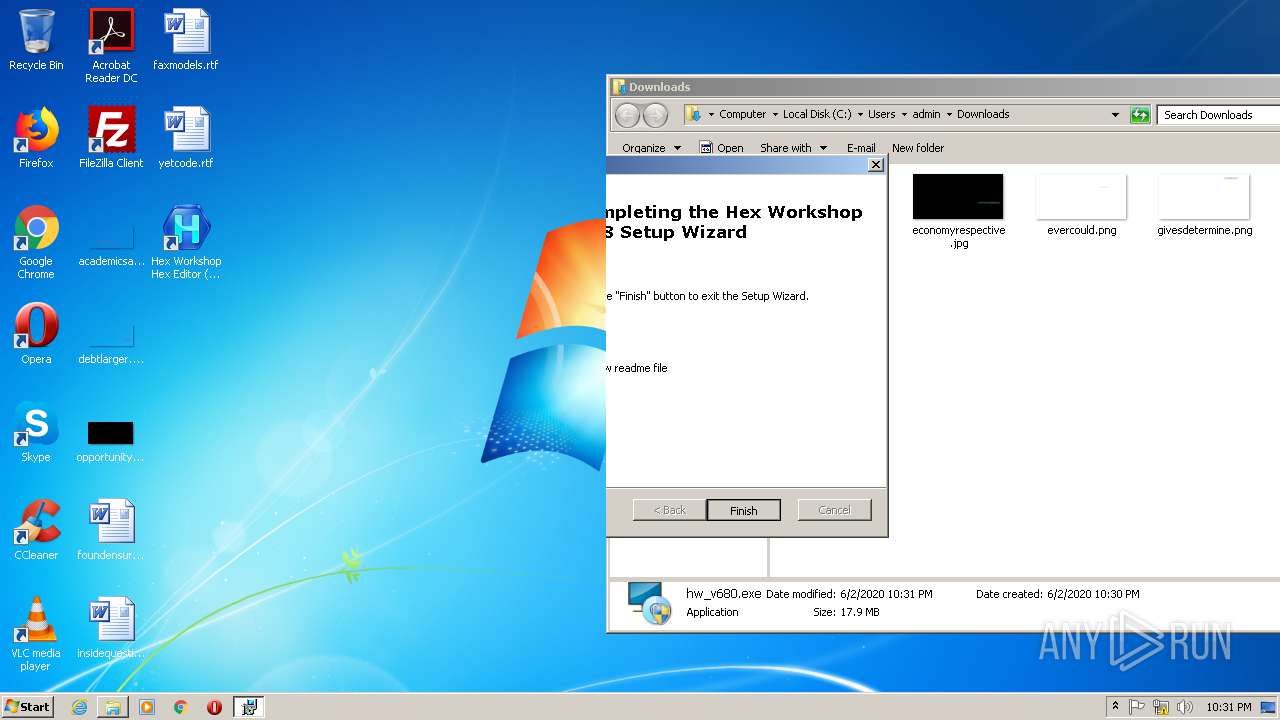Click hw_v680.exe application icon in details pane
The image size is (1280, 720).
649,603
